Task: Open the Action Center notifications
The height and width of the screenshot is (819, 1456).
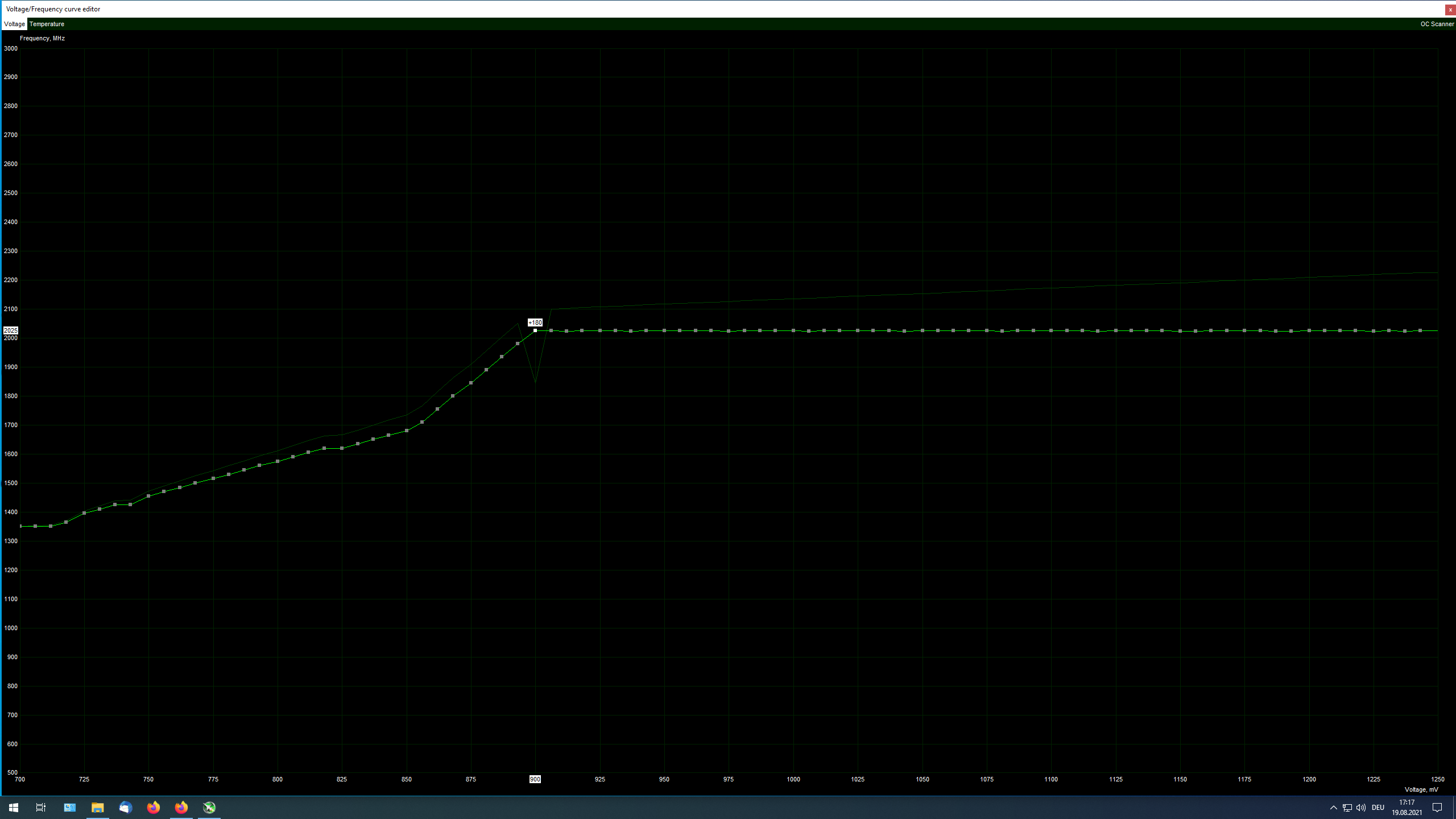Action: [x=1437, y=808]
